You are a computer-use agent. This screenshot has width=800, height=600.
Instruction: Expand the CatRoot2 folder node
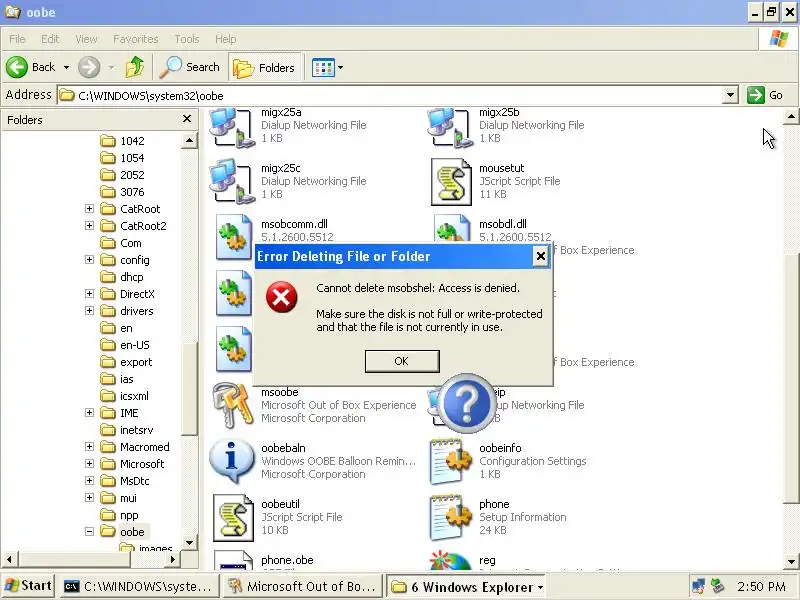tap(89, 226)
